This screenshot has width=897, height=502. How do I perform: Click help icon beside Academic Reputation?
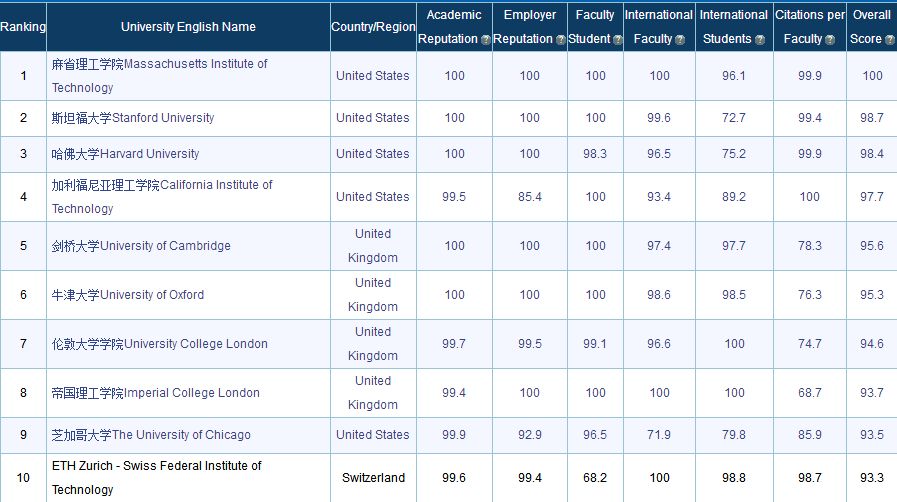click(485, 40)
